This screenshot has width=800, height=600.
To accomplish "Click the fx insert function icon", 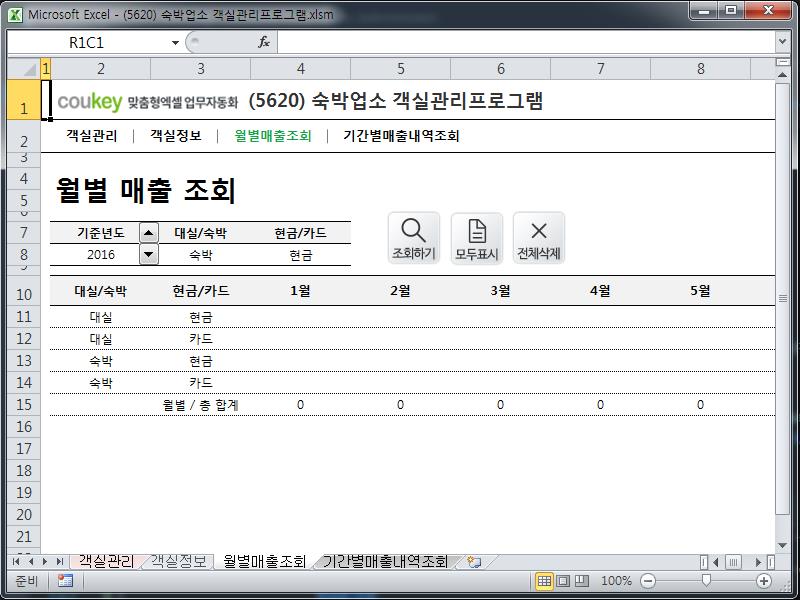I will pos(264,42).
